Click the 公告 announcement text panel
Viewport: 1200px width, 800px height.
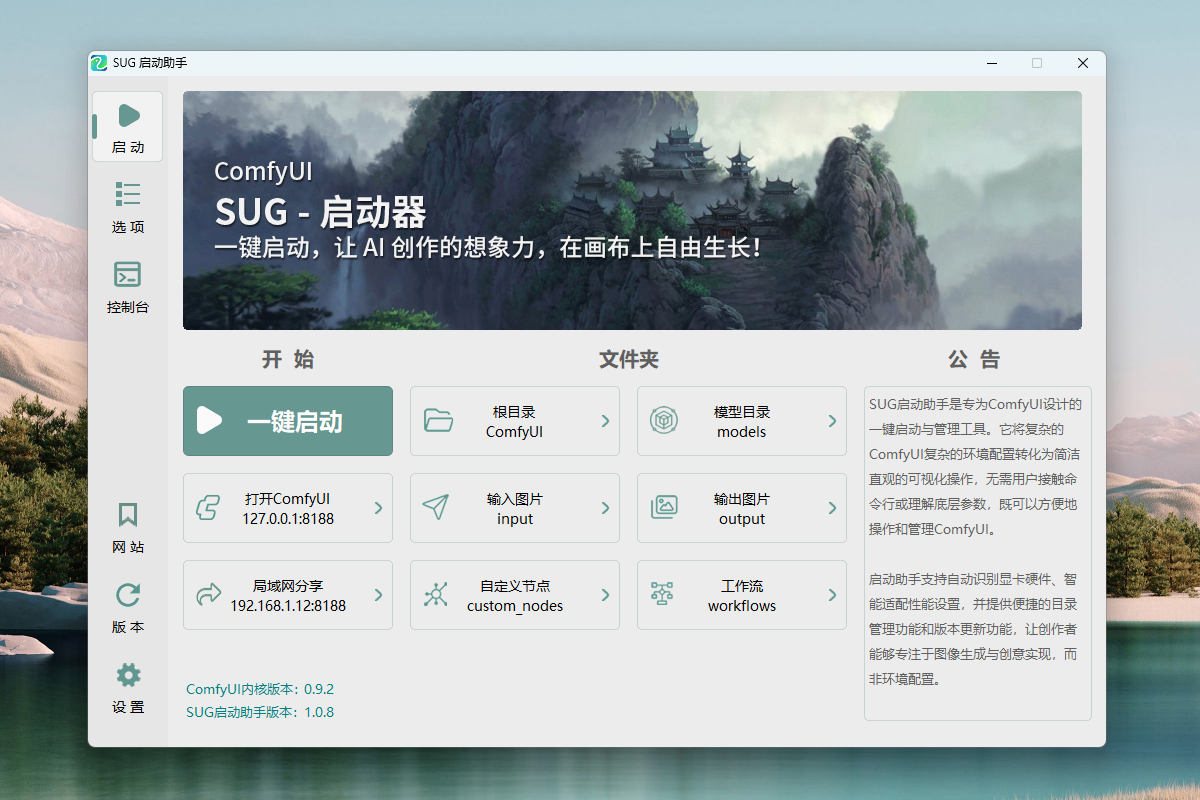click(977, 552)
